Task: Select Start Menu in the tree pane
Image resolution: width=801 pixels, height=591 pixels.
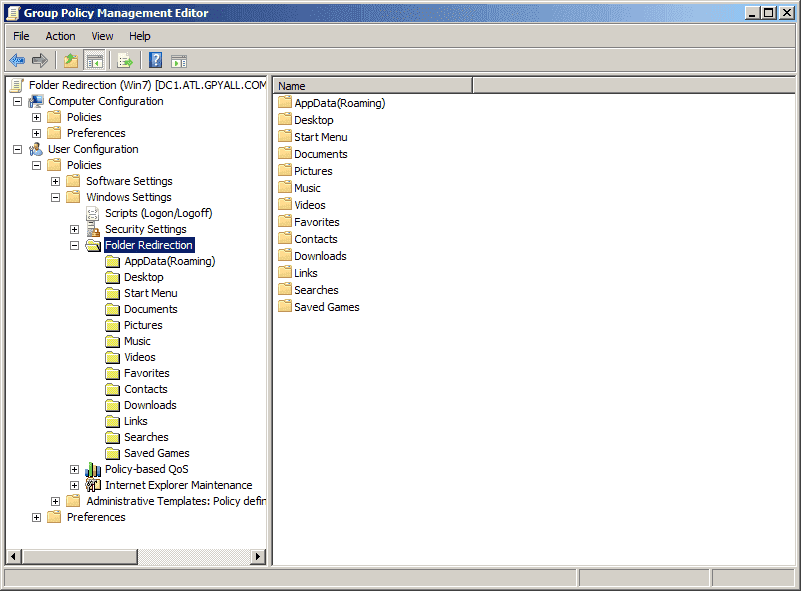Action: coord(151,293)
